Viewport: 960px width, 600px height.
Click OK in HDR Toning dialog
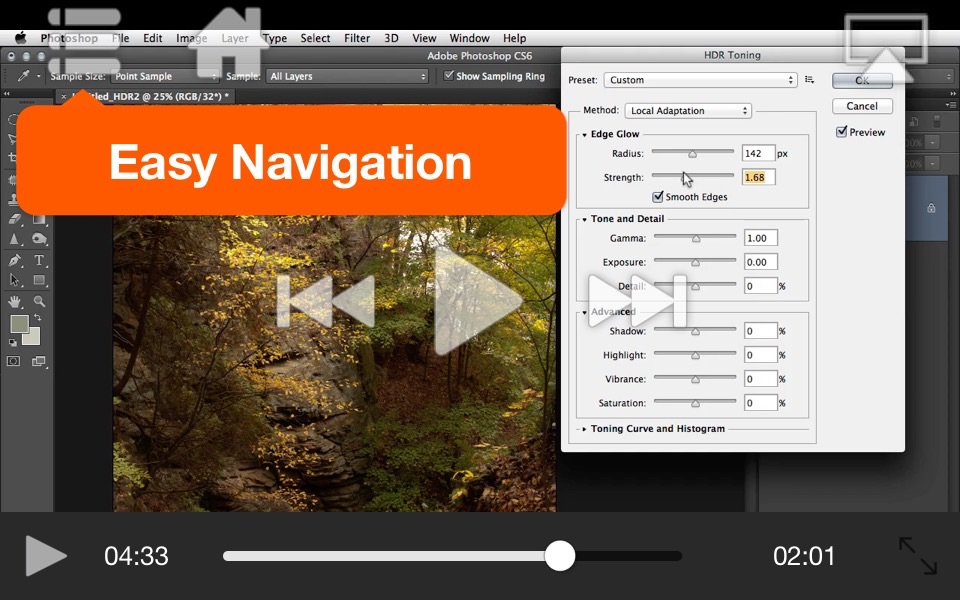862,80
